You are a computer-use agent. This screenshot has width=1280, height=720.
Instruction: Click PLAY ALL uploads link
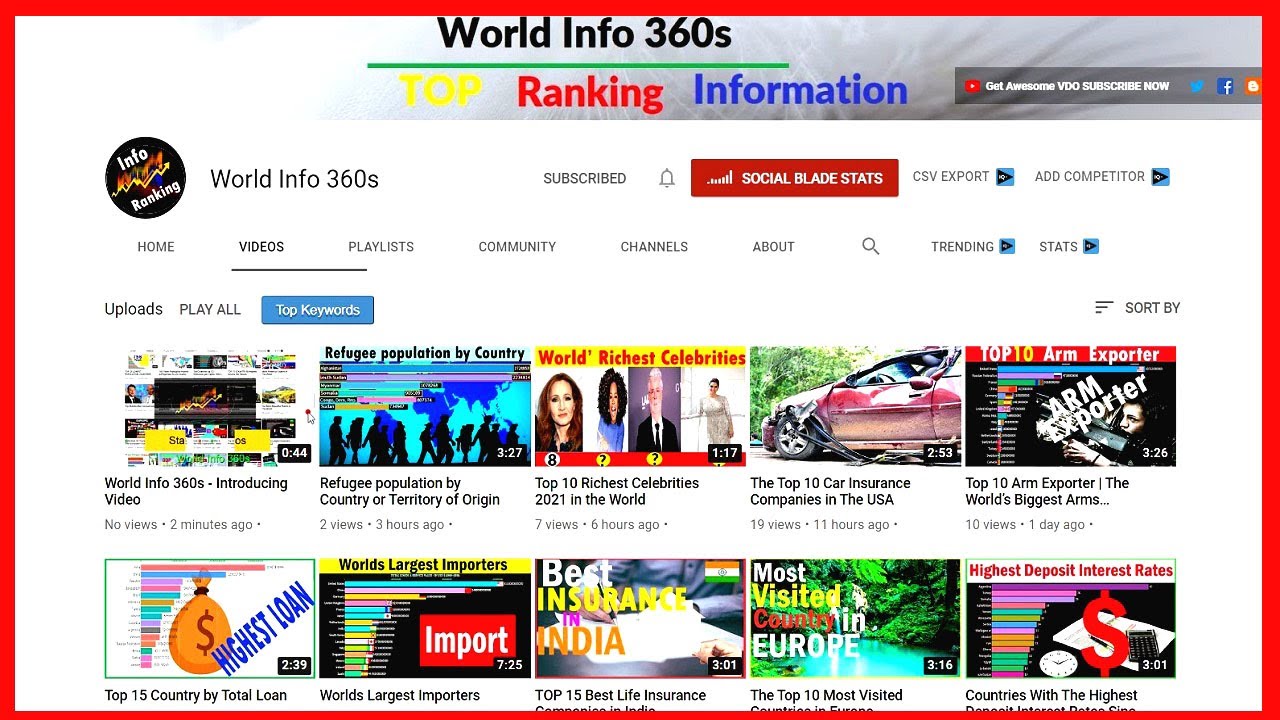click(x=210, y=310)
